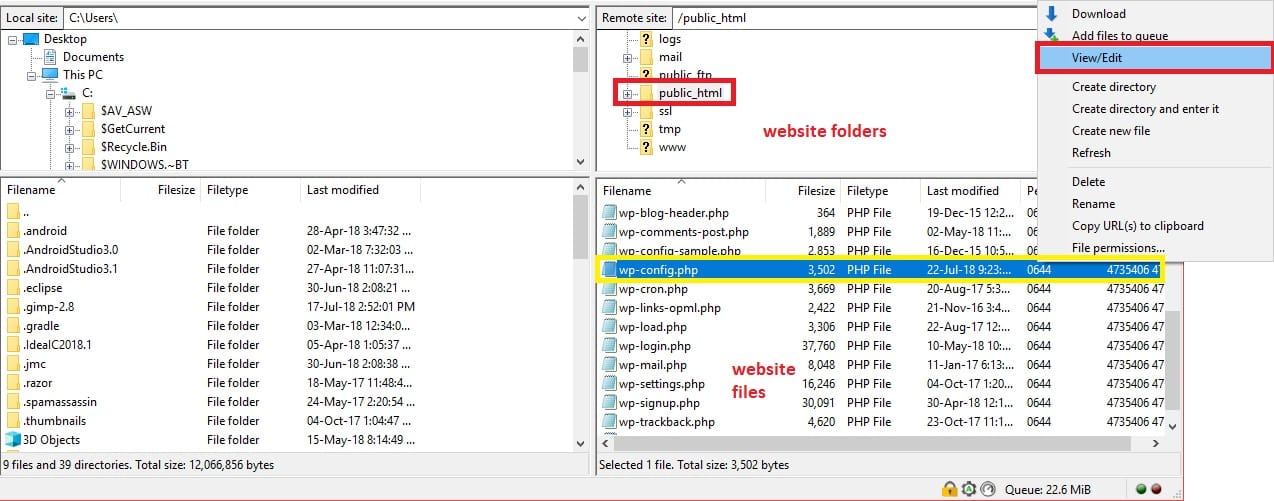
Task: Expand the $WINDOWS.~BT folder node
Action: [69, 164]
